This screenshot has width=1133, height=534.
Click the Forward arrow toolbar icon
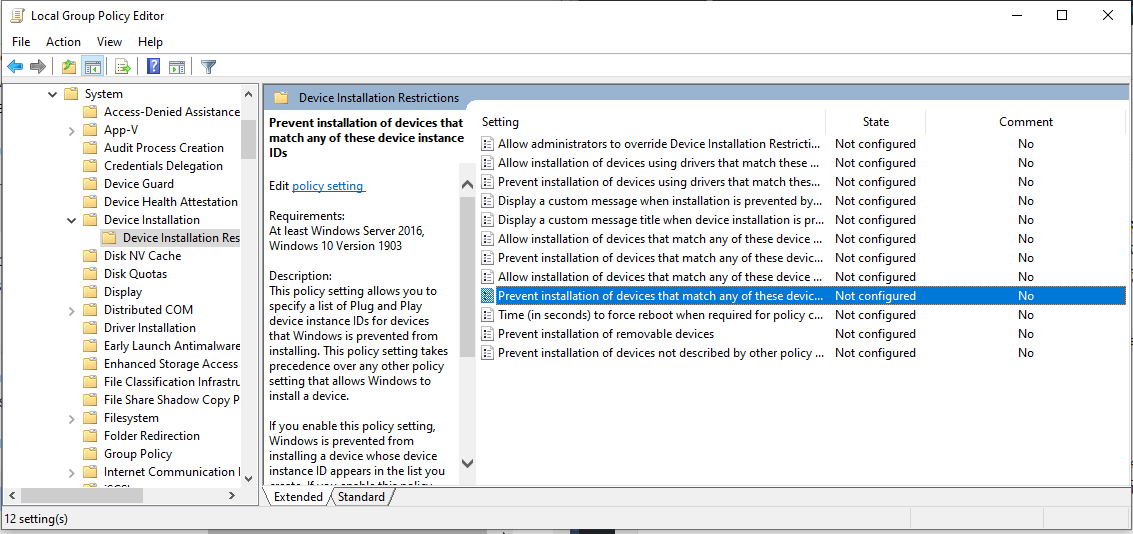pos(38,67)
